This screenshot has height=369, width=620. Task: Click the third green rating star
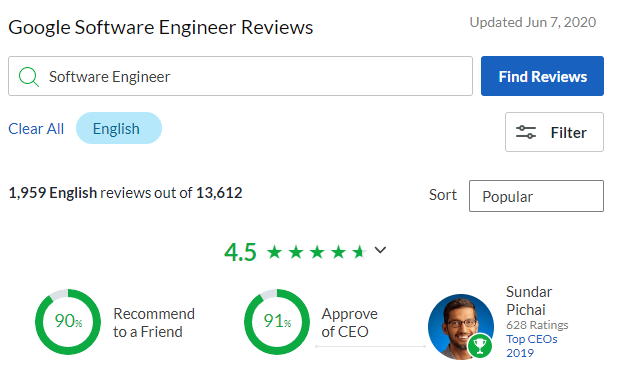pyautogui.click(x=317, y=252)
